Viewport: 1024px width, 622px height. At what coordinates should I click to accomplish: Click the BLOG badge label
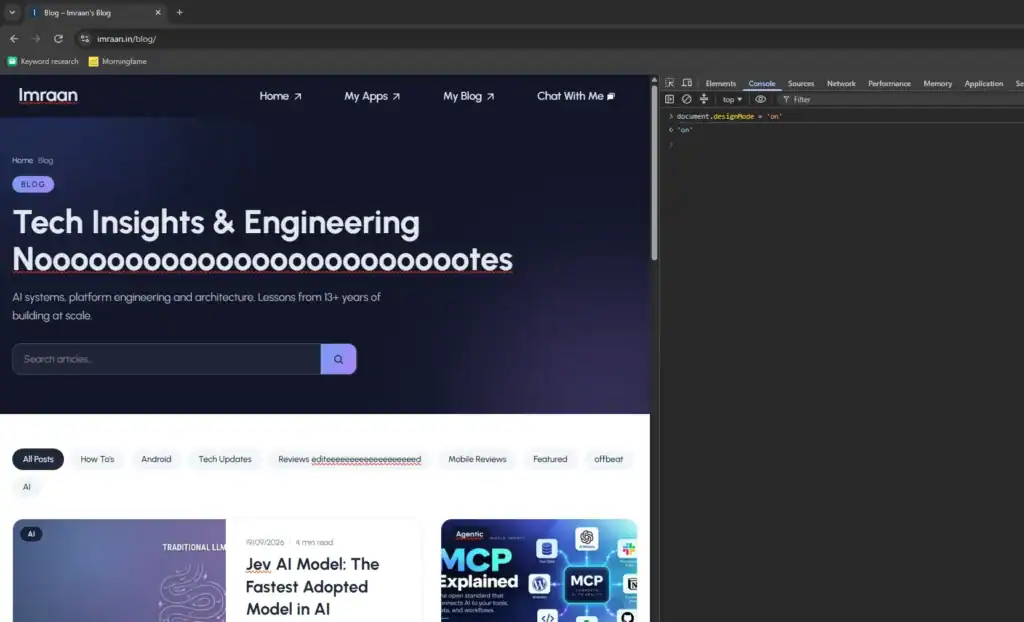(x=33, y=184)
